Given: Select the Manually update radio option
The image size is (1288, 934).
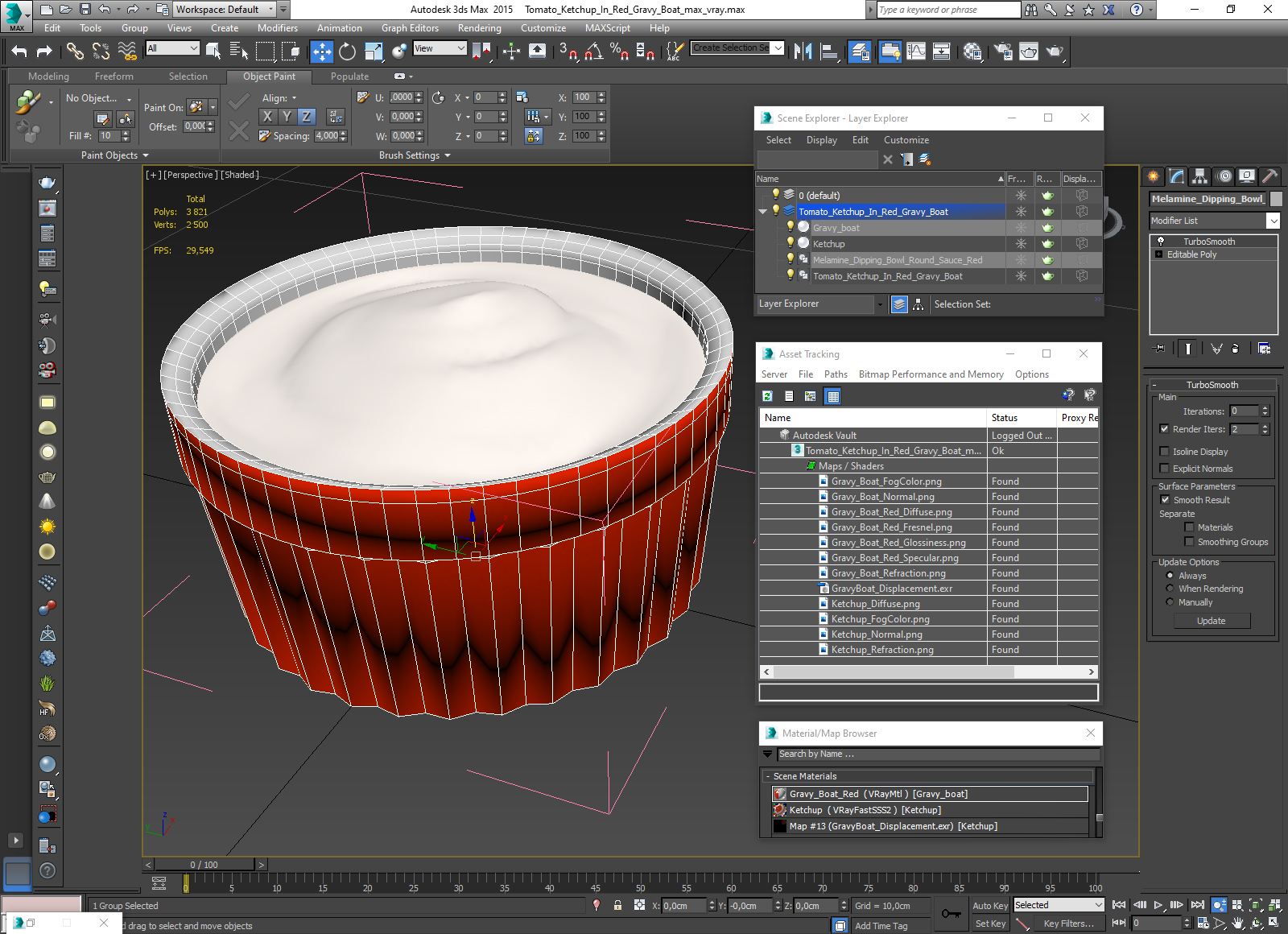Looking at the screenshot, I should (1170, 602).
